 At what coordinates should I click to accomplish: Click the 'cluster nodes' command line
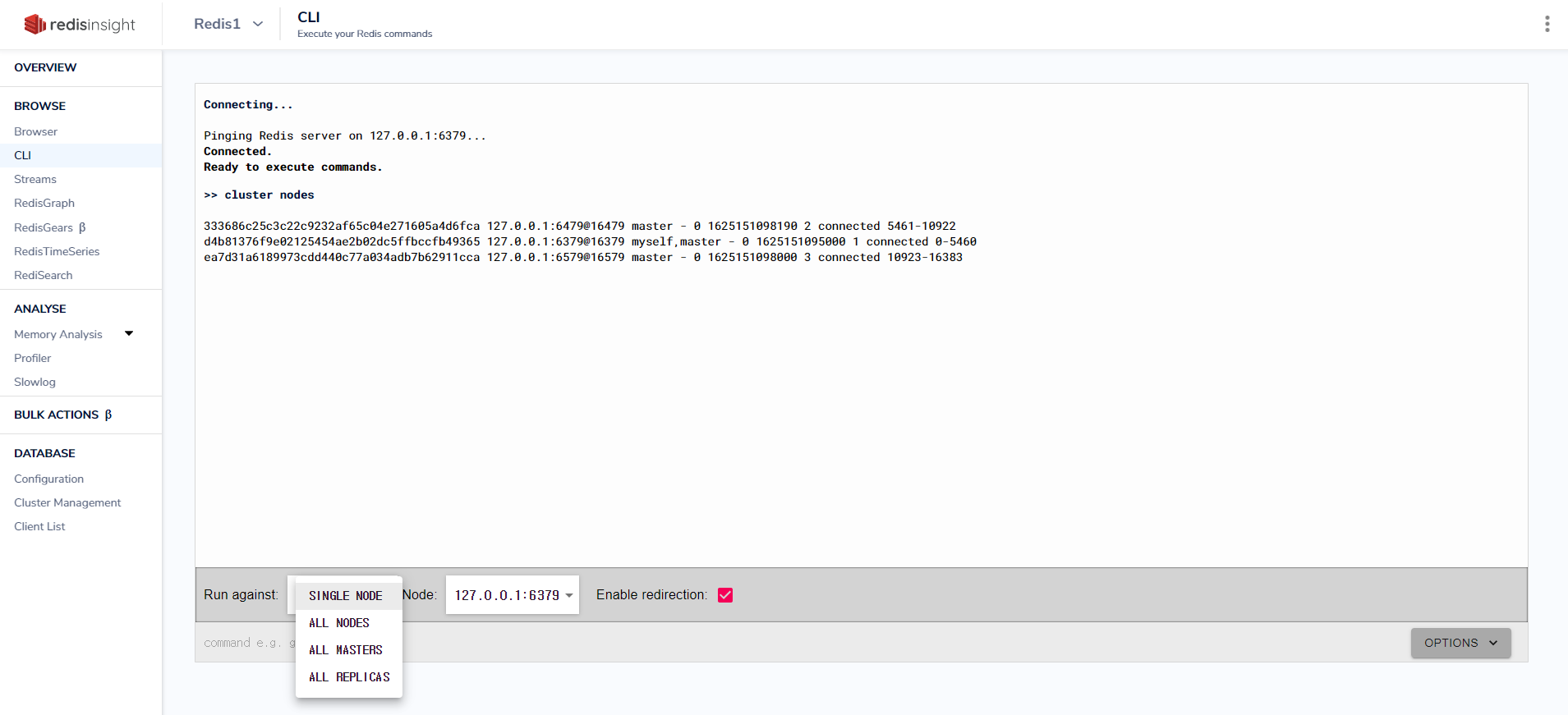tap(259, 195)
